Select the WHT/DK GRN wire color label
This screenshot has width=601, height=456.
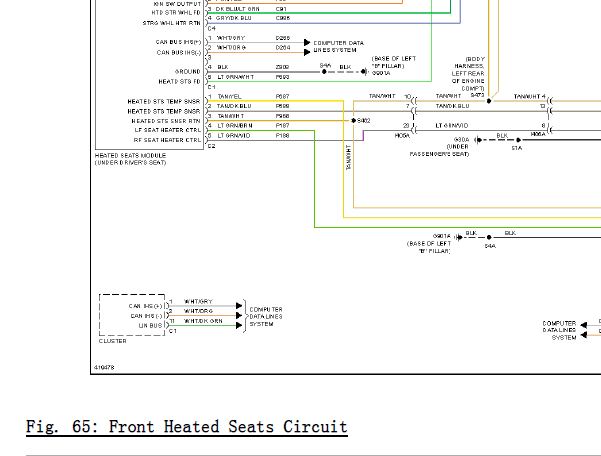pos(203,321)
